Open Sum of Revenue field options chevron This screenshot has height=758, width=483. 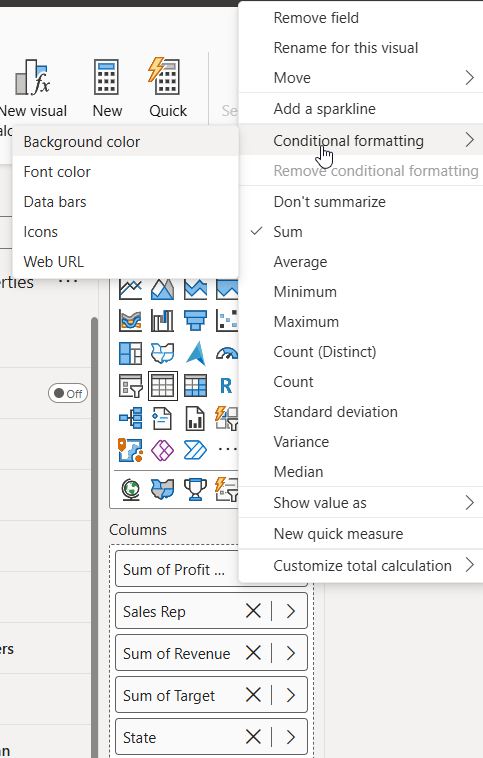click(x=291, y=654)
